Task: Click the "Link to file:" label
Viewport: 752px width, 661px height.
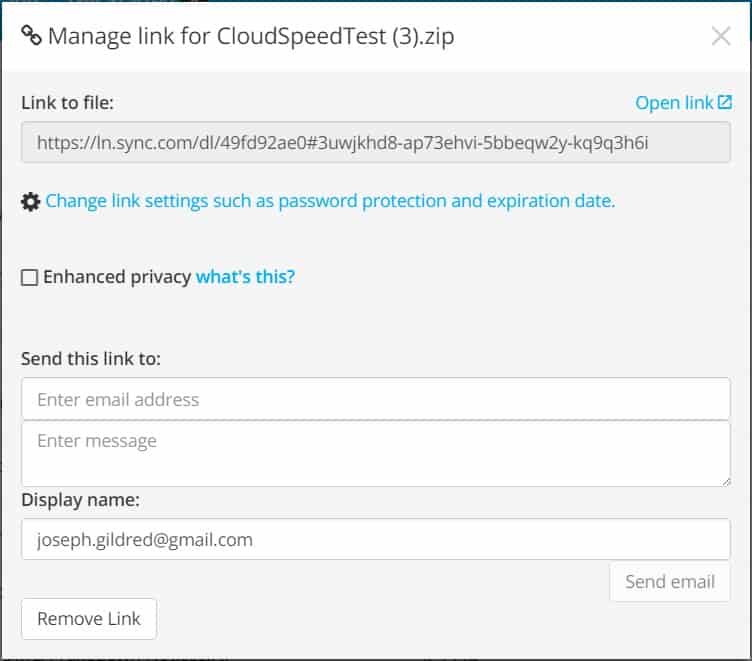Action: click(68, 103)
